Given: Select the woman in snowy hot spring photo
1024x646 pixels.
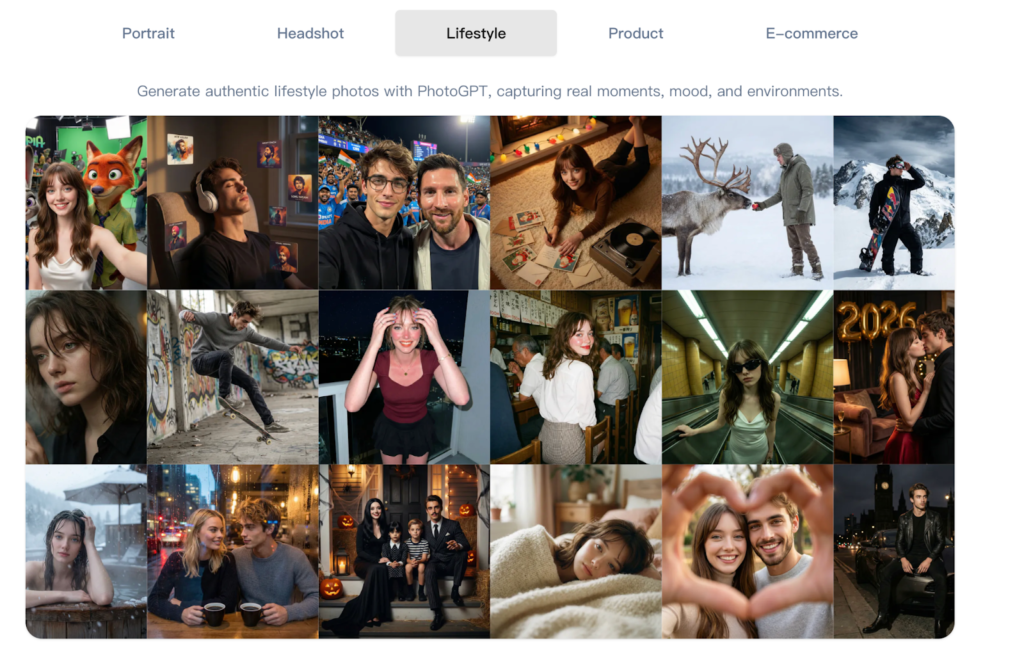Looking at the screenshot, I should pos(86,551).
